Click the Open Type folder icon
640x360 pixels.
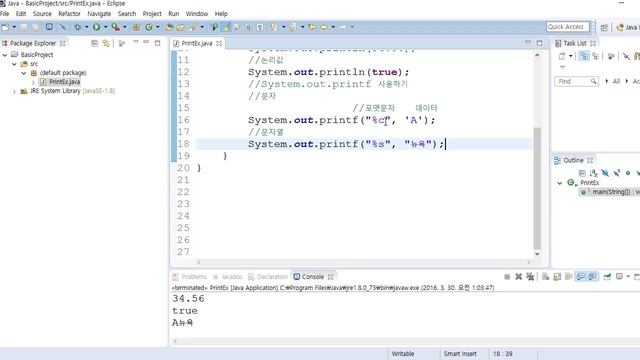click(x=169, y=27)
